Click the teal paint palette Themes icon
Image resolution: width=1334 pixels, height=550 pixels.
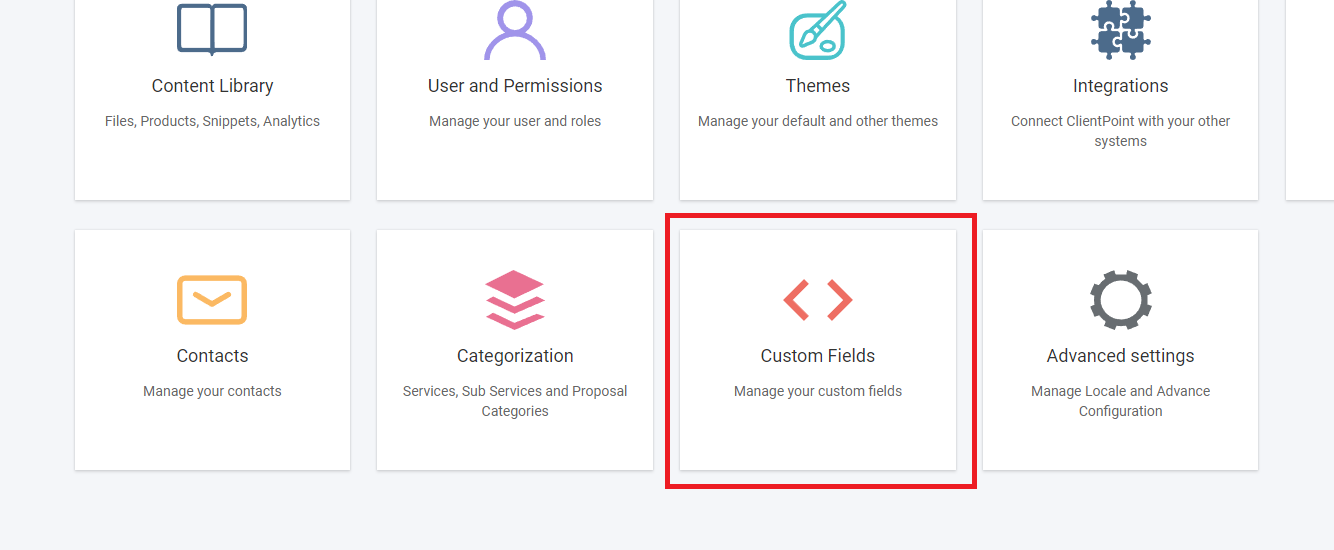tap(818, 30)
